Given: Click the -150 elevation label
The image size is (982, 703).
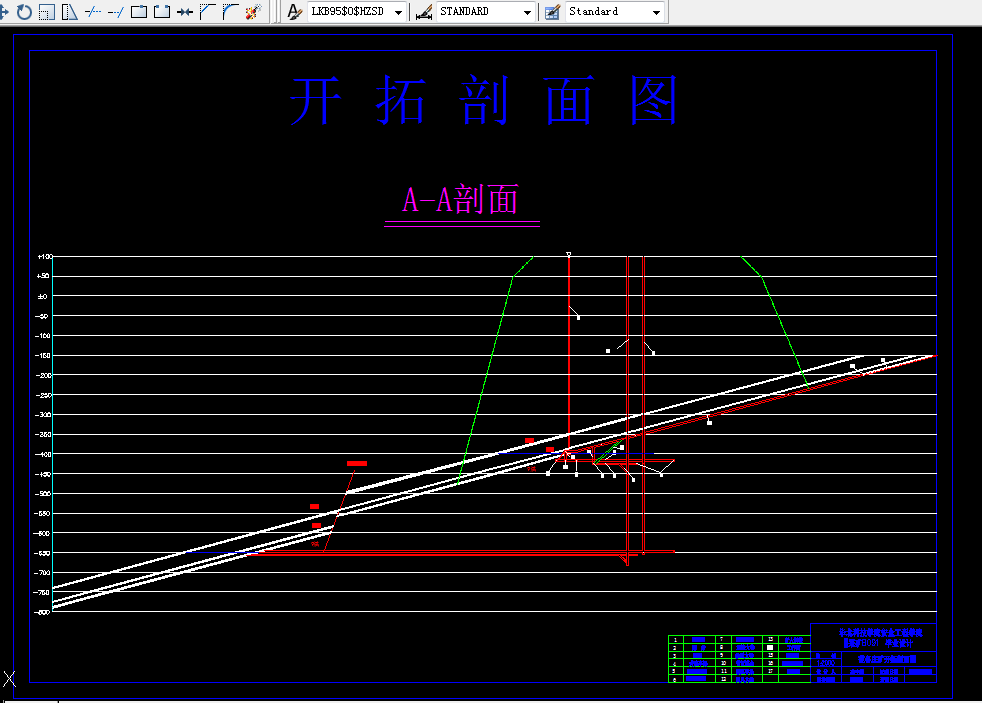Looking at the screenshot, I should click(43, 356).
